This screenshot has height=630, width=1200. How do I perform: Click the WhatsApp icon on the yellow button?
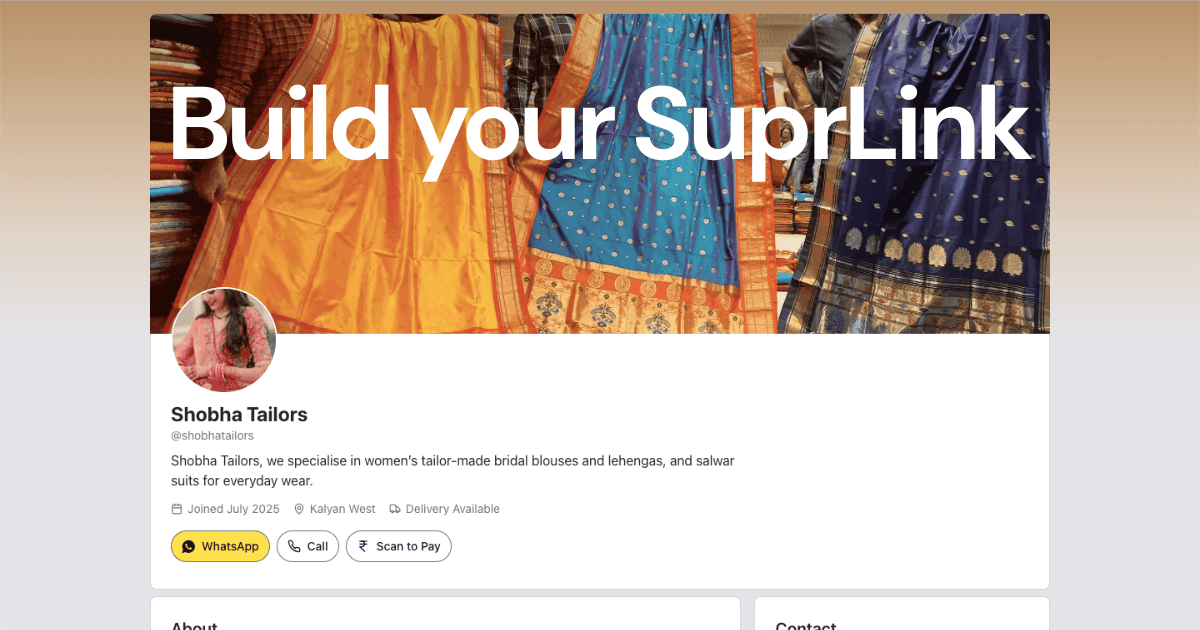click(190, 546)
